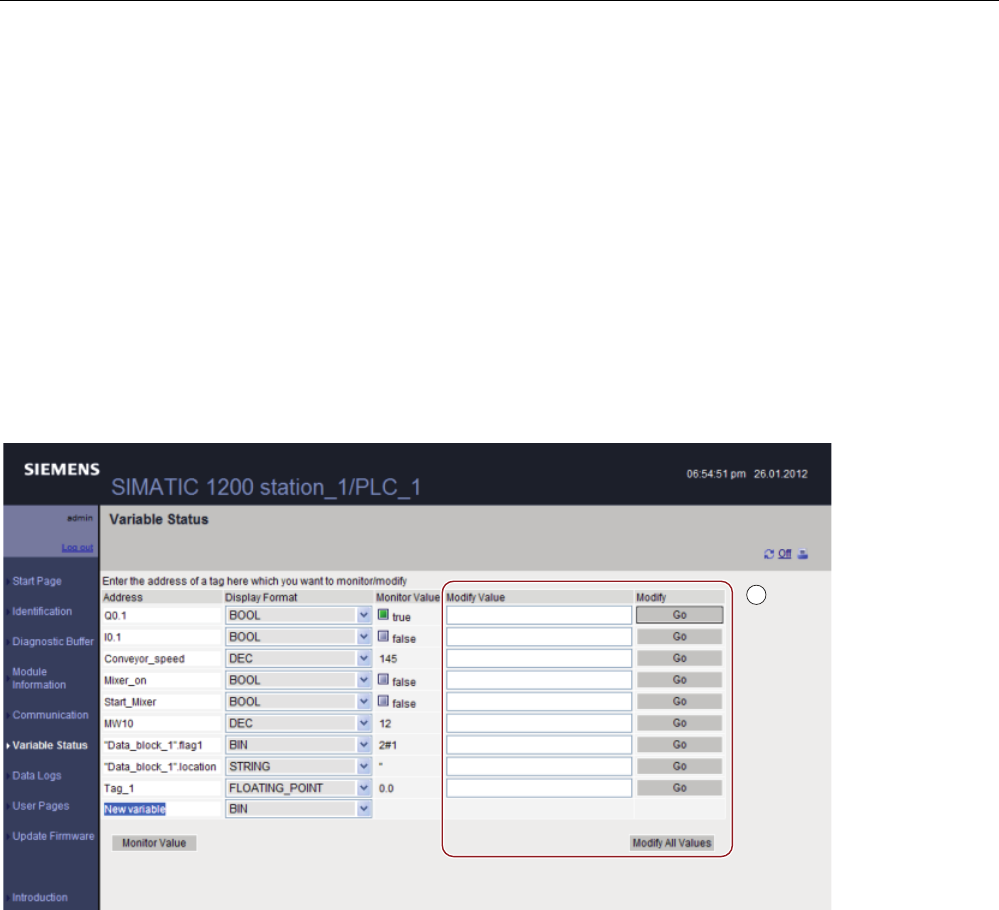
Task: Open the Display Format dropdown for Q0.1
Action: click(x=298, y=615)
